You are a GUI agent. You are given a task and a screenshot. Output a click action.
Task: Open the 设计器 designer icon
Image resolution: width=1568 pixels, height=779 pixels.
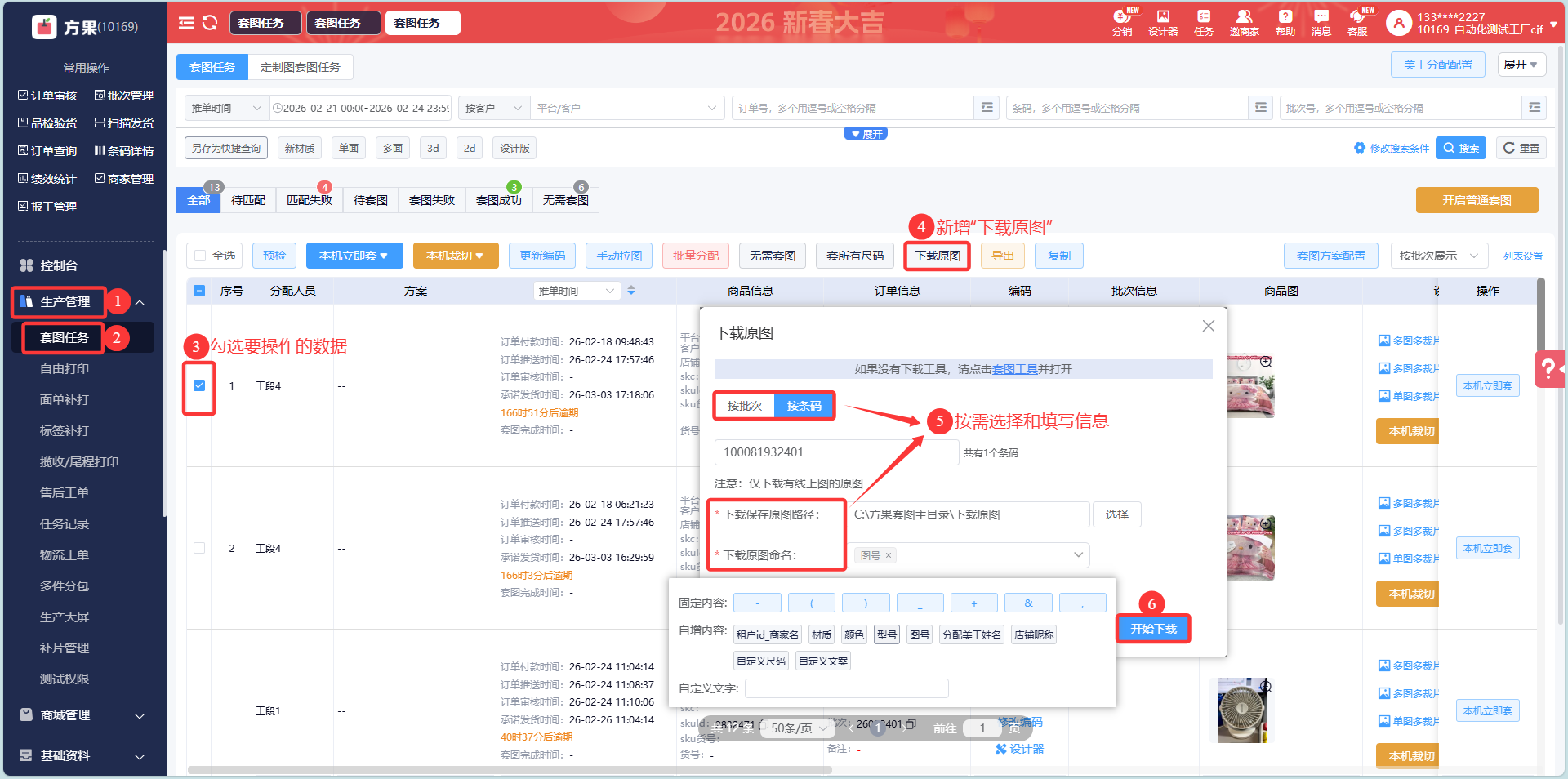pos(1163,22)
